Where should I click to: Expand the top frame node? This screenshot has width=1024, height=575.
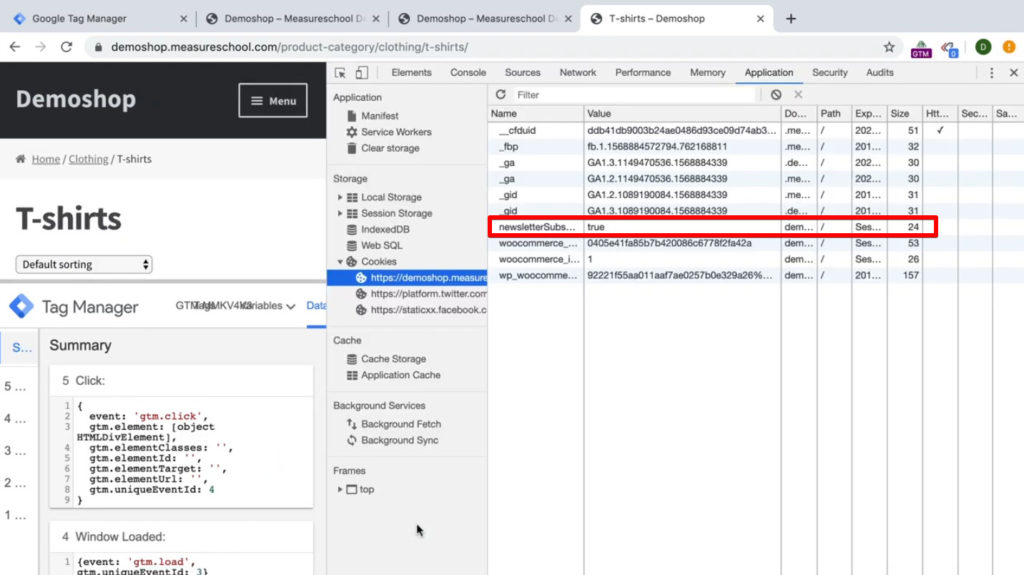click(x=340, y=489)
